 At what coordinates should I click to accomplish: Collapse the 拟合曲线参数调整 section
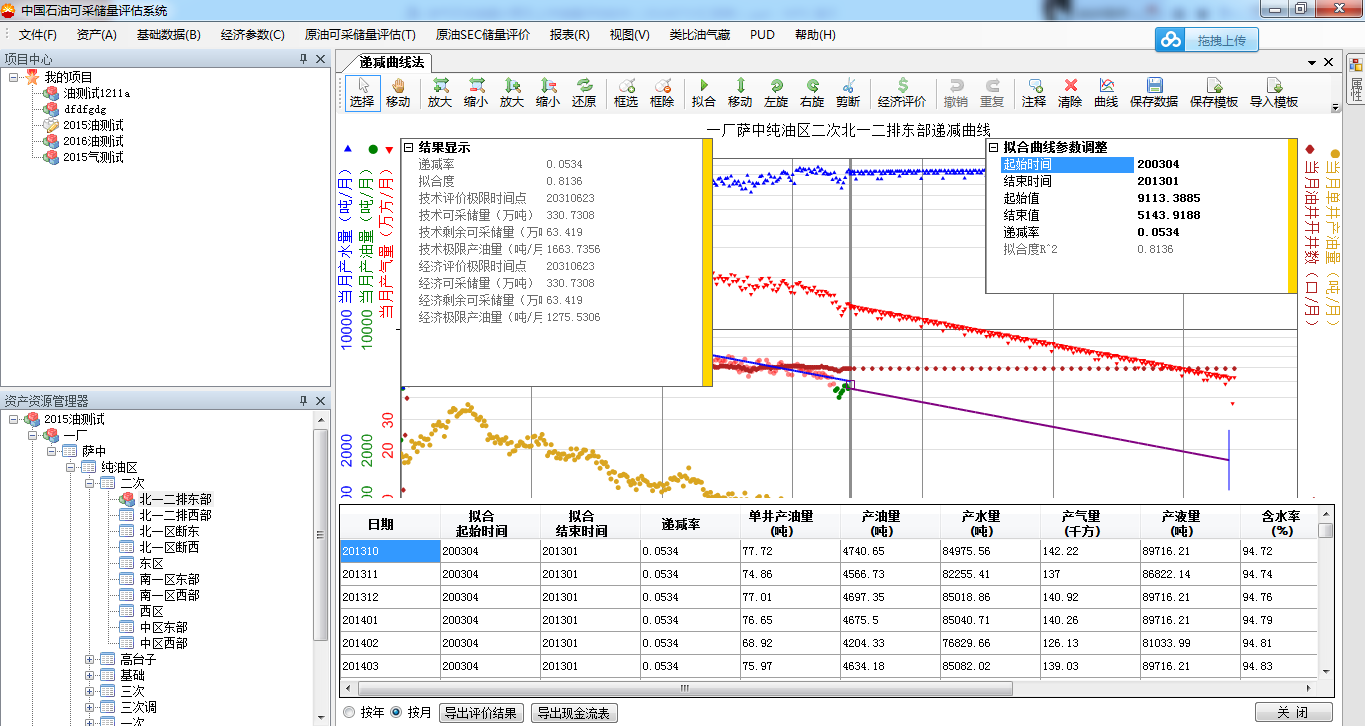(993, 147)
